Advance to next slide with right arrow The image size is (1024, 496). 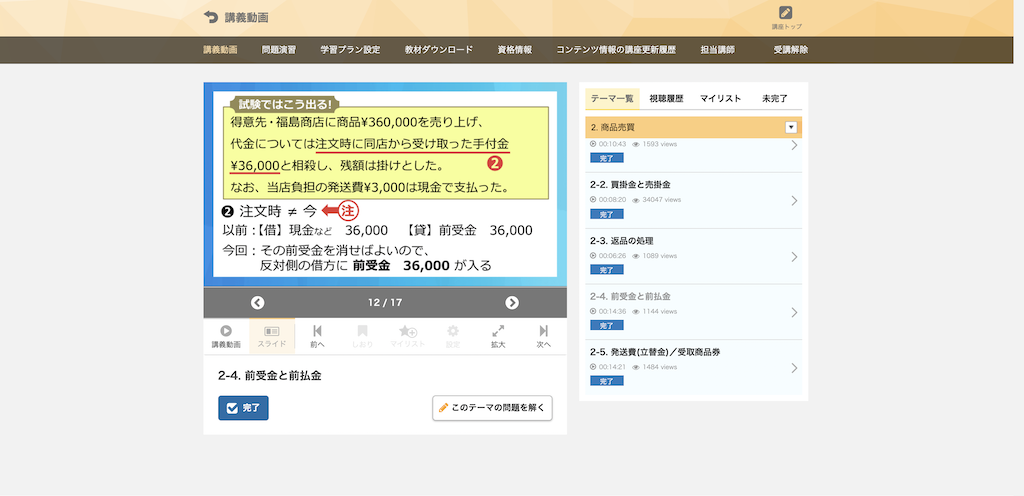point(512,303)
